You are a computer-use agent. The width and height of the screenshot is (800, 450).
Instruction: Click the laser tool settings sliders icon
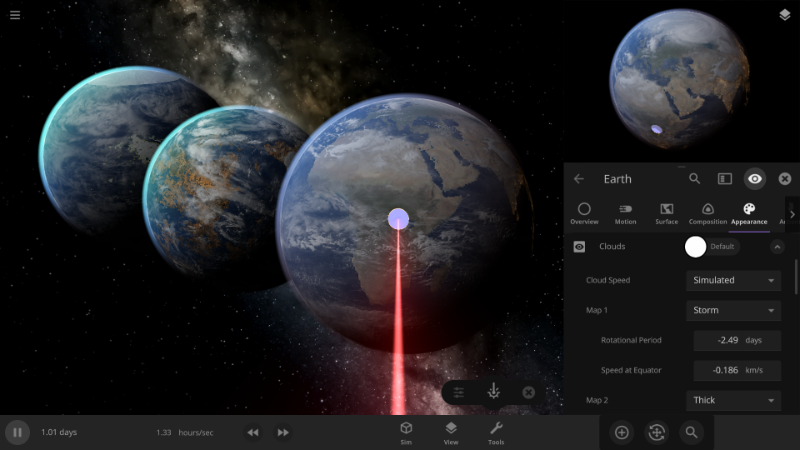coord(459,393)
